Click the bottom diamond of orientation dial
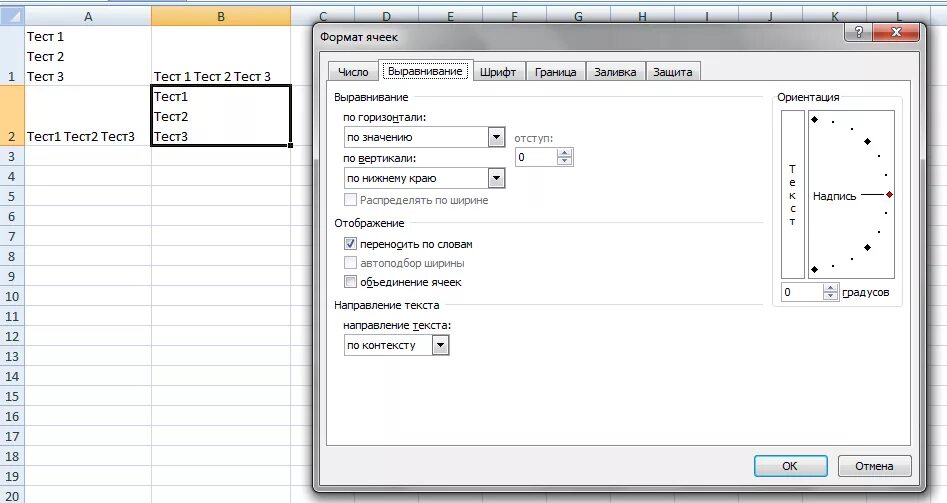The image size is (947, 503). pyautogui.click(x=814, y=269)
